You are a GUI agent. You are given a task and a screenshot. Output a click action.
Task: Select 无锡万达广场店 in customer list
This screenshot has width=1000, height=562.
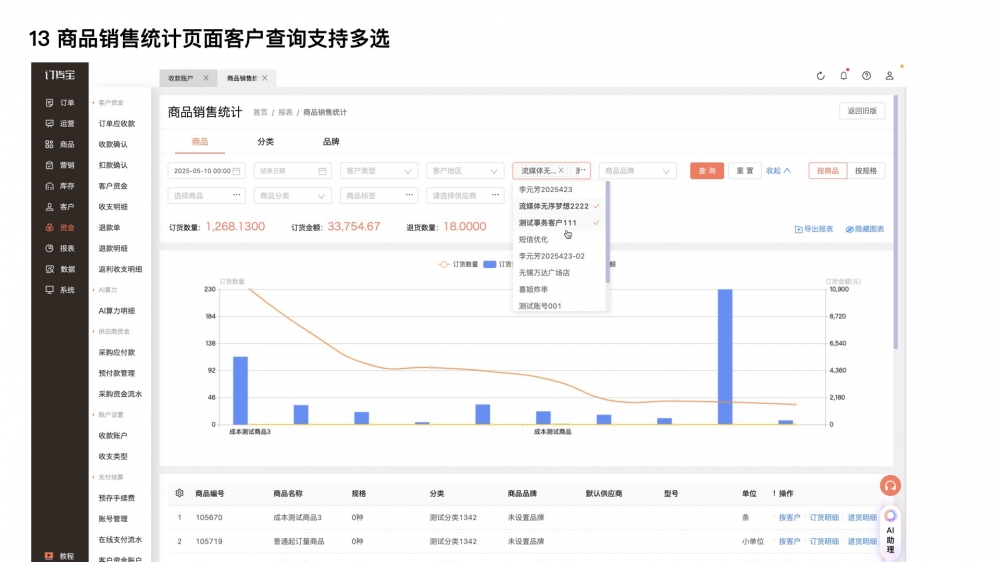(x=559, y=272)
